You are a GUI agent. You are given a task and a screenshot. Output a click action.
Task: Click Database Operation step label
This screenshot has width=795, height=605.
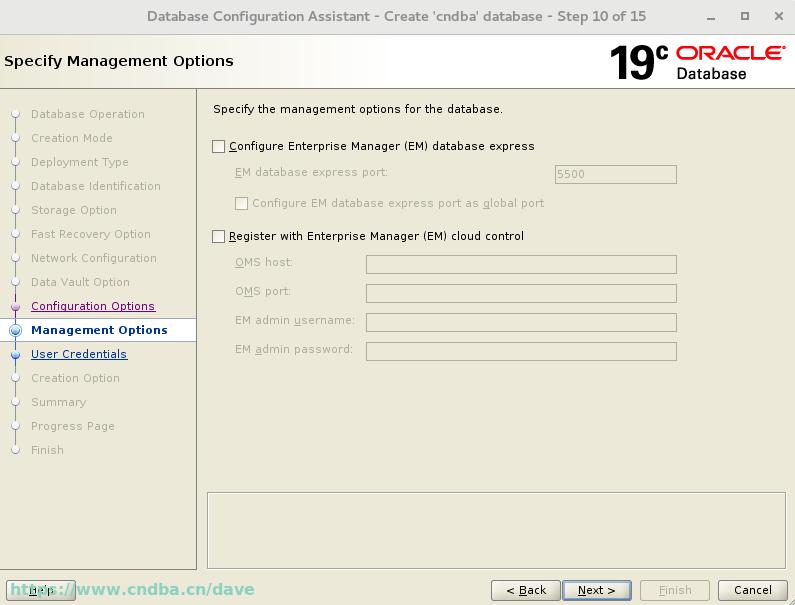(88, 114)
